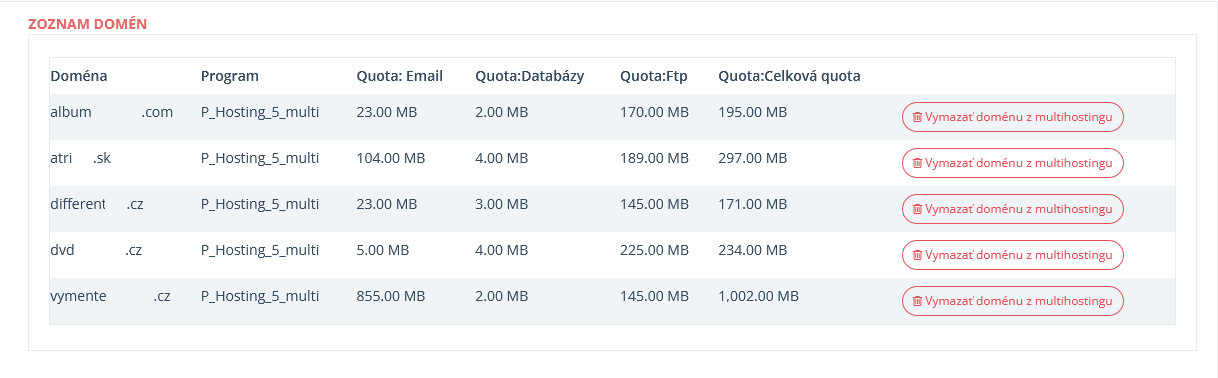Click trash icon in album .com row
1218x378 pixels.
pyautogui.click(x=917, y=117)
